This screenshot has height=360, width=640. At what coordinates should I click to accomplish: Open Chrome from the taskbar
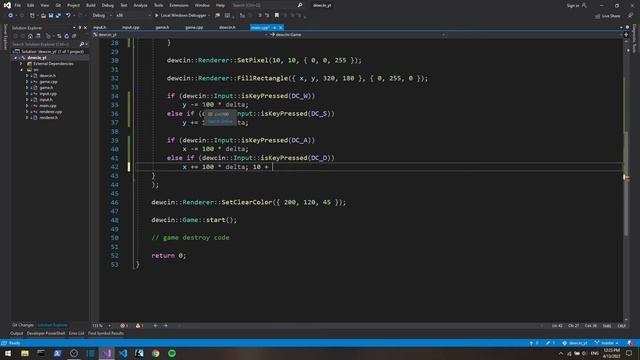tap(156, 353)
